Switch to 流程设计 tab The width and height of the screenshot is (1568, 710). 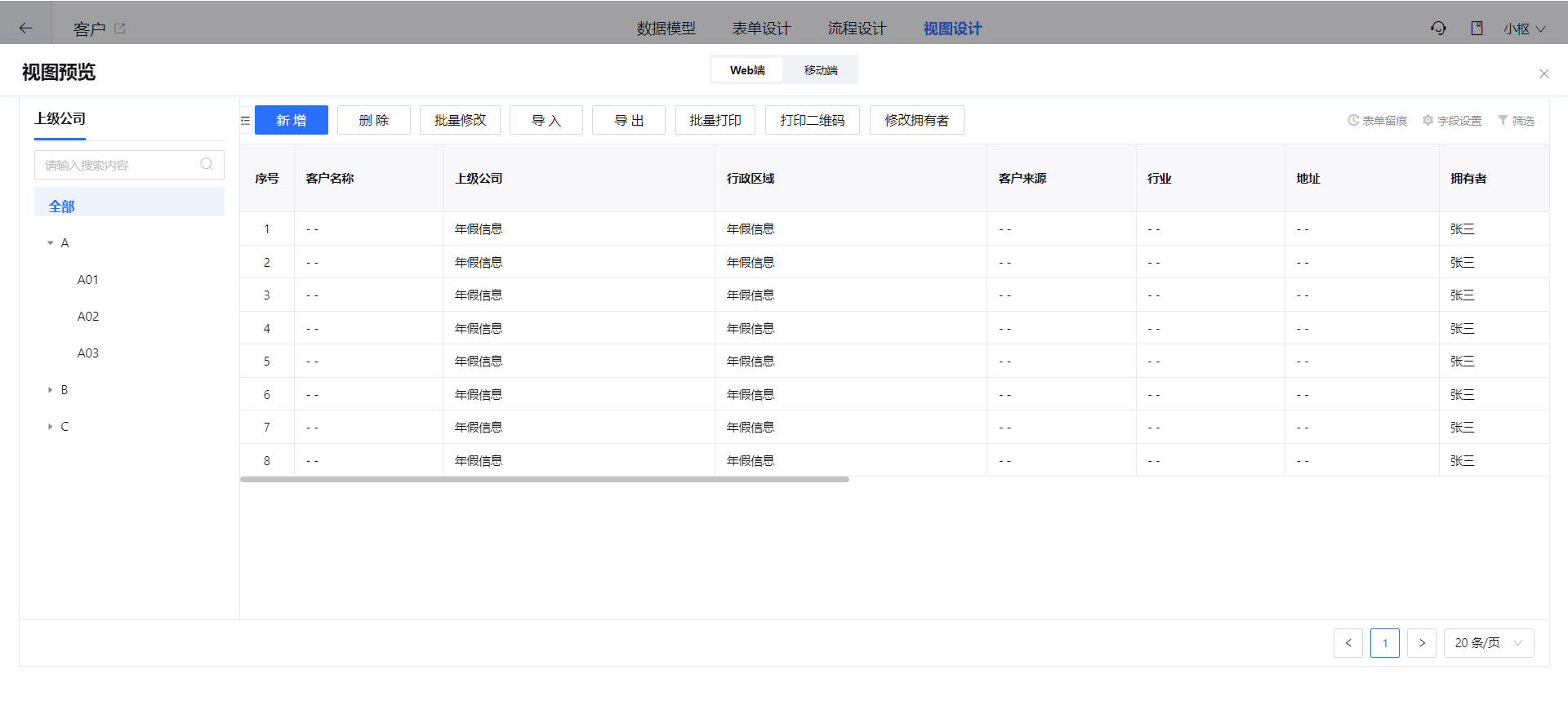tap(857, 29)
